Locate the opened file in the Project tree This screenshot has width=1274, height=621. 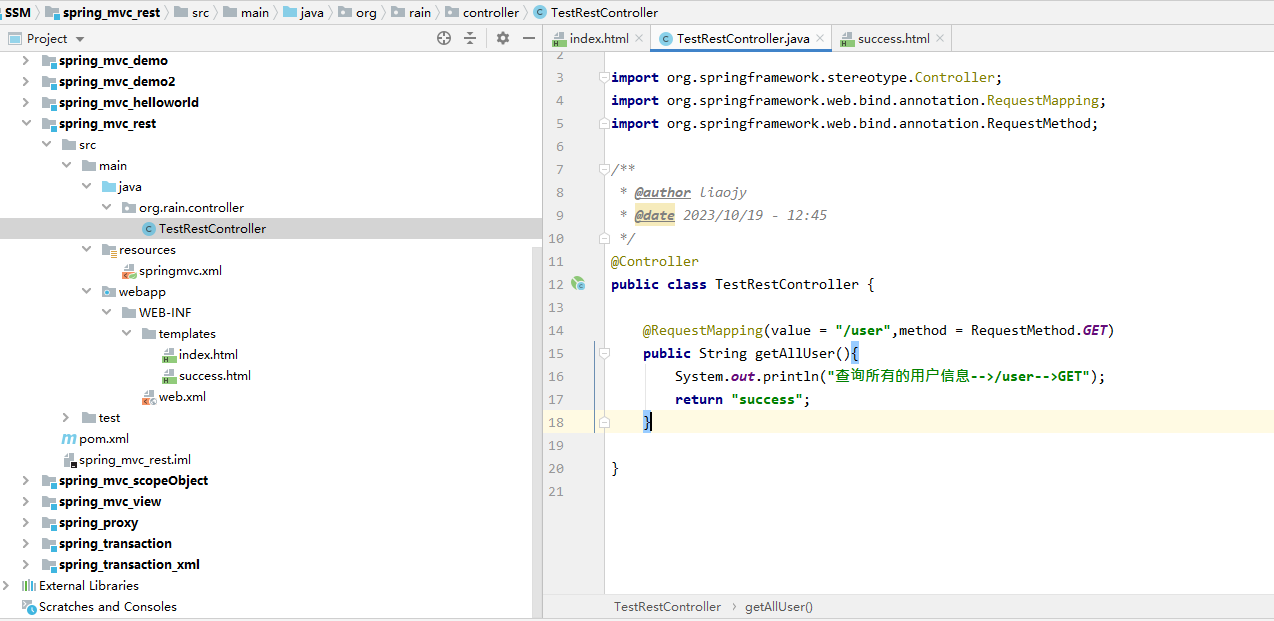(444, 38)
